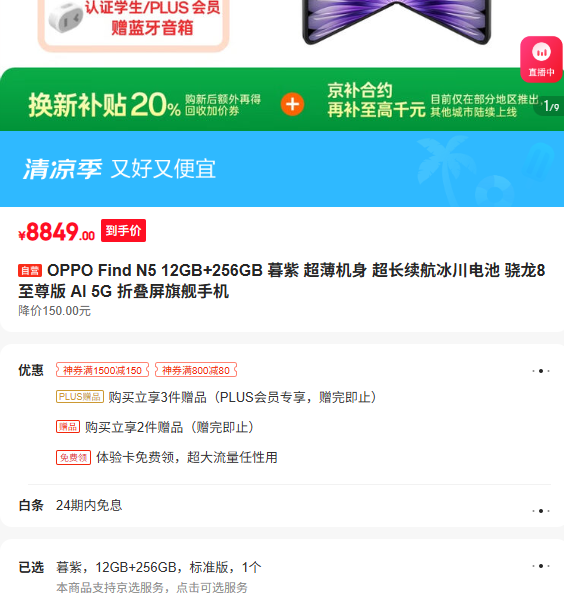Screen dimensions: 564x593
Task: Click the 到手价 red price badge
Action: (123, 230)
